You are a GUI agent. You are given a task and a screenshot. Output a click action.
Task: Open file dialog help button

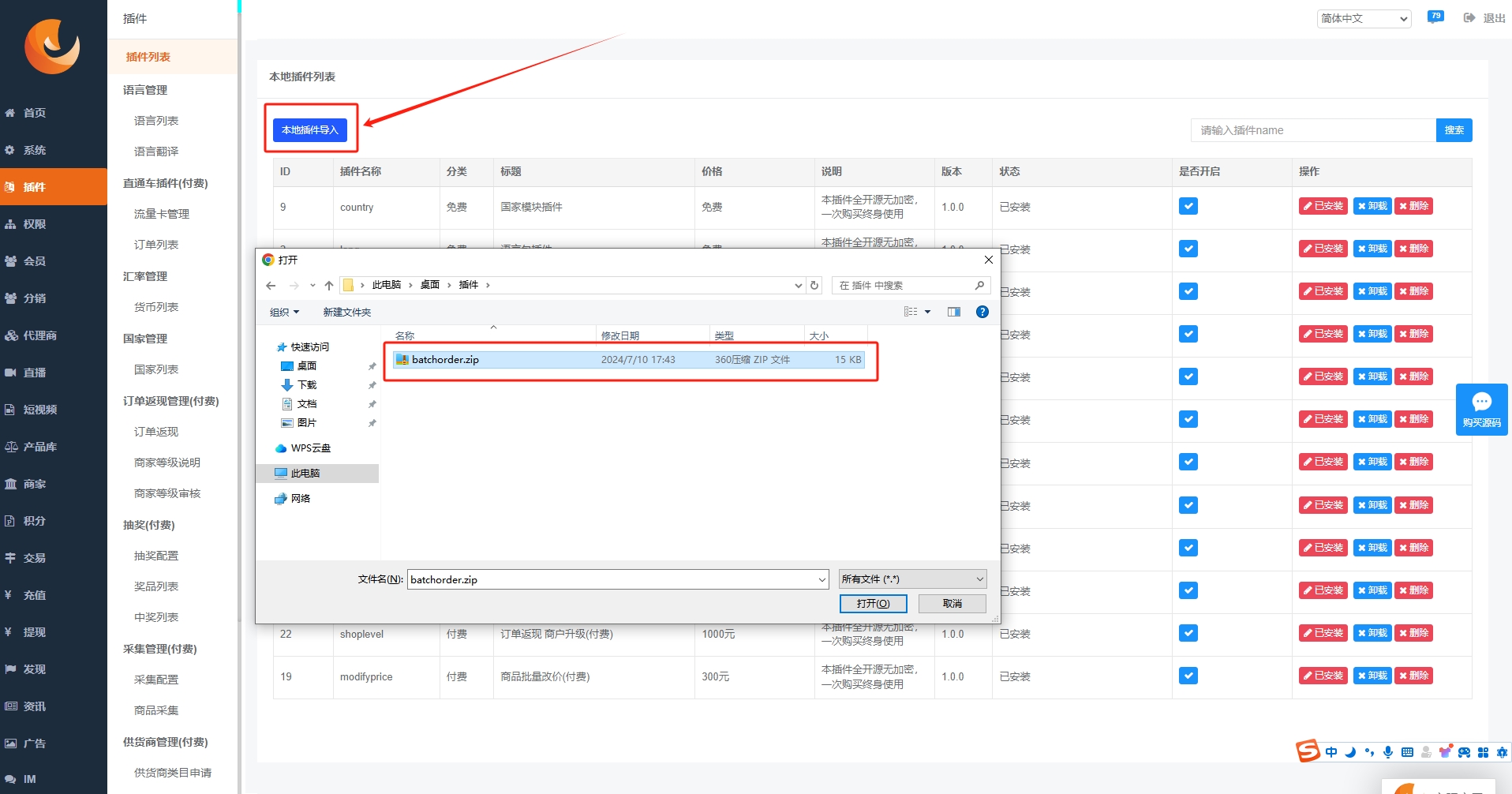[x=982, y=312]
